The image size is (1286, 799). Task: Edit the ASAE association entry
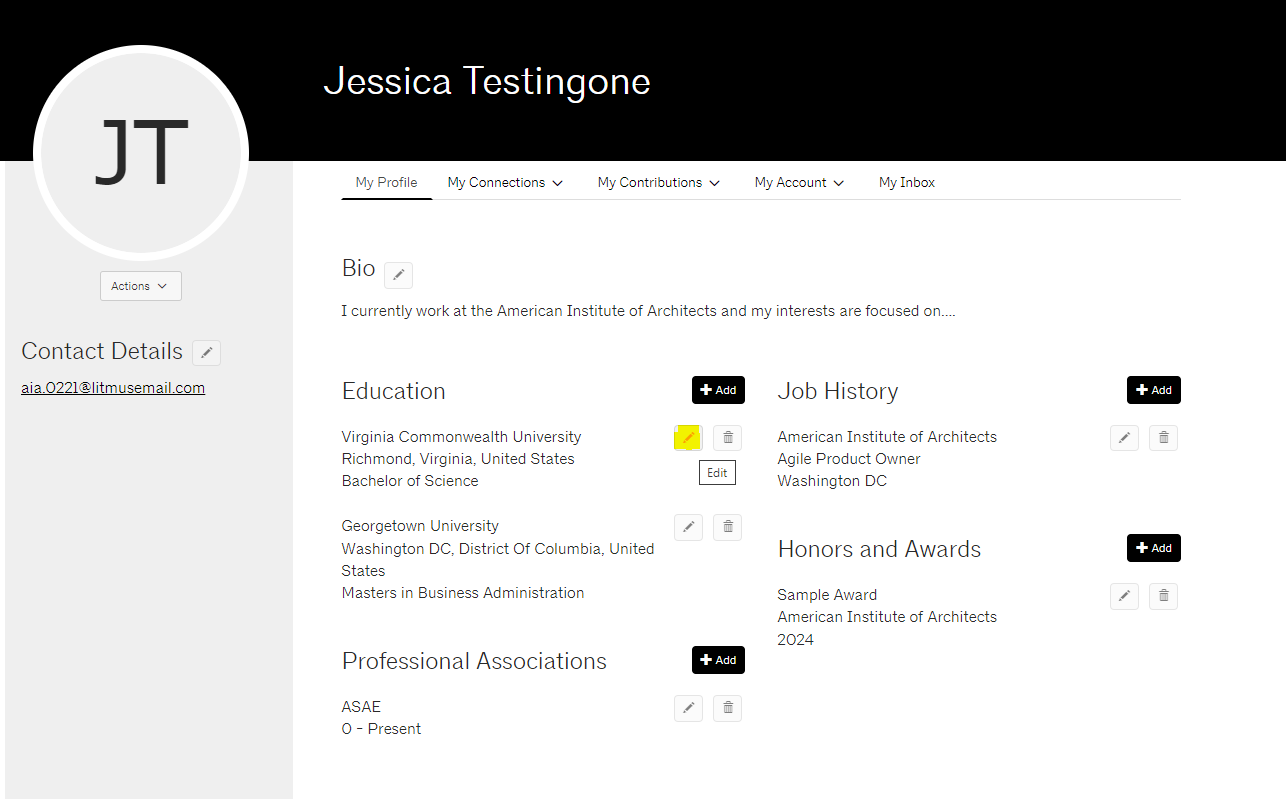(x=688, y=709)
